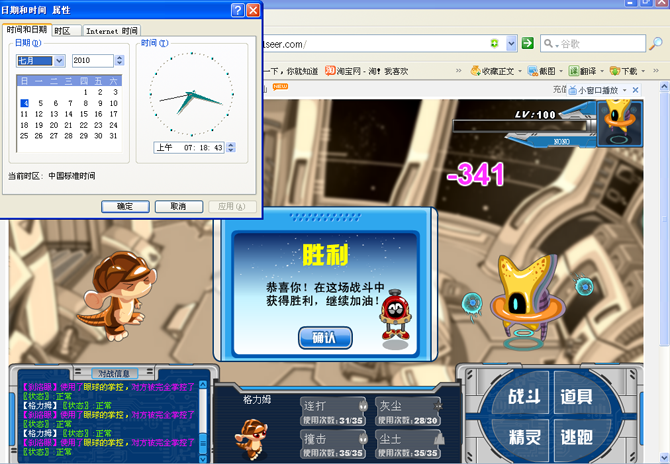Screen dimensions: 670x464
Task: Use the 灰尘 skill
Action: 408,411
